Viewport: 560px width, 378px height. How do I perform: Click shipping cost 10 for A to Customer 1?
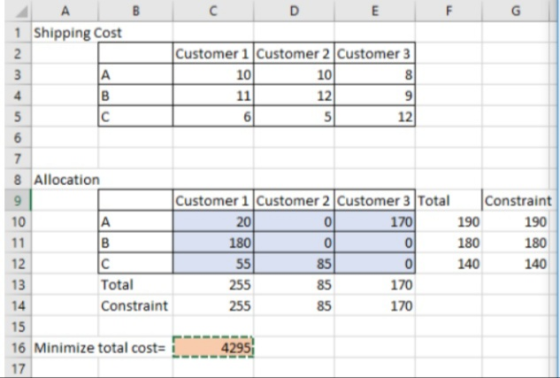point(213,75)
